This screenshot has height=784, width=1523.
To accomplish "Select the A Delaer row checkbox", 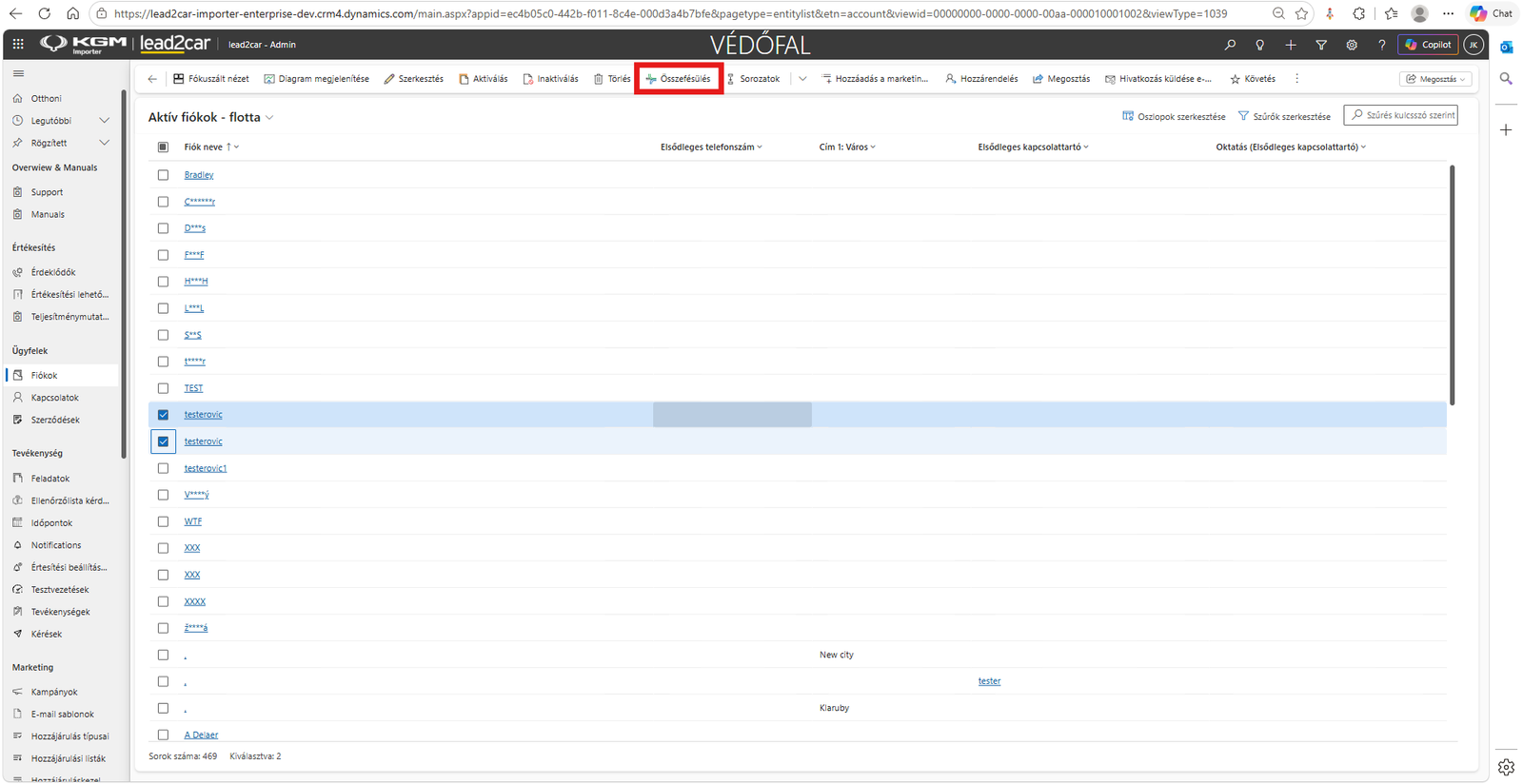I will click(163, 735).
